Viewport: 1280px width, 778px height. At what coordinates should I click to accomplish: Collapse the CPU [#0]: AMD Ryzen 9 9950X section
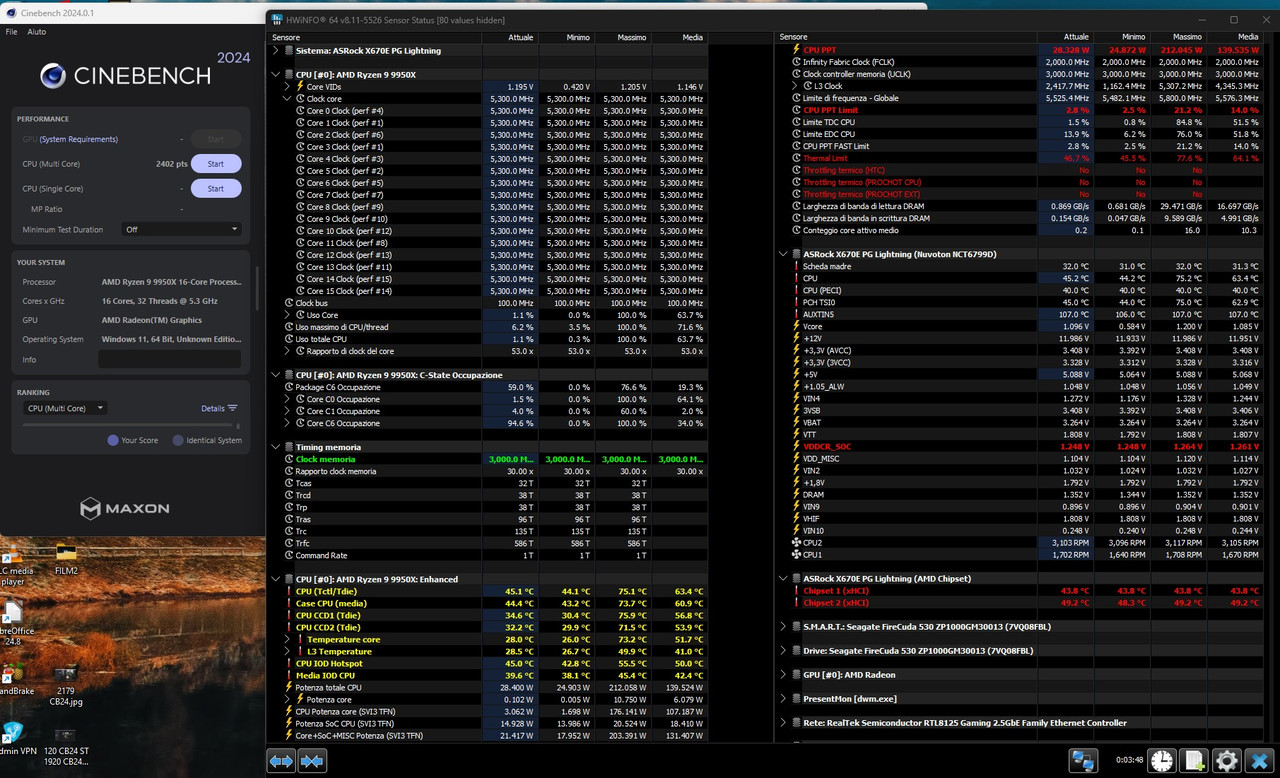point(276,75)
